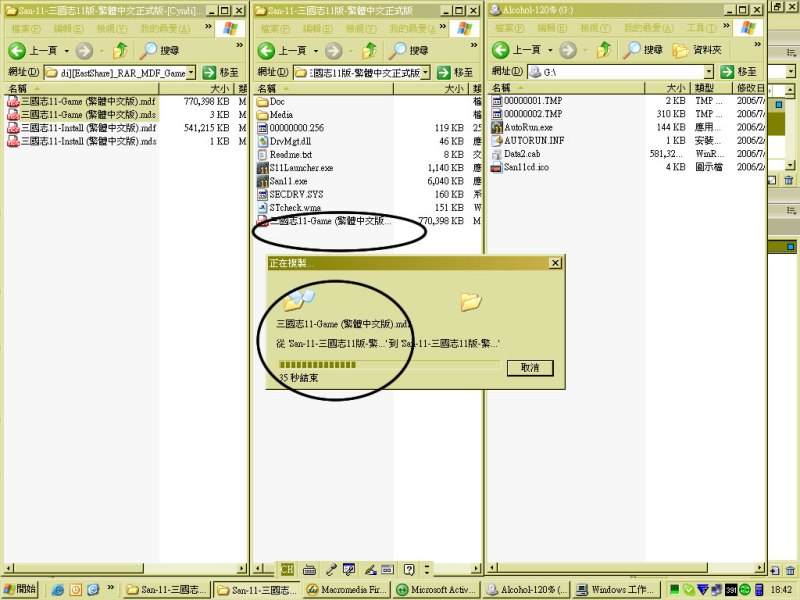Open Search in G:\ window
Image resolution: width=800 pixels, height=600 pixels.
tap(643, 50)
